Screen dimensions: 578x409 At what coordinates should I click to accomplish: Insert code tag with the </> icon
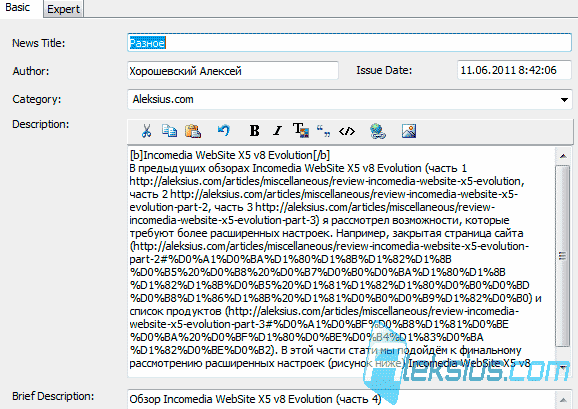coord(347,131)
